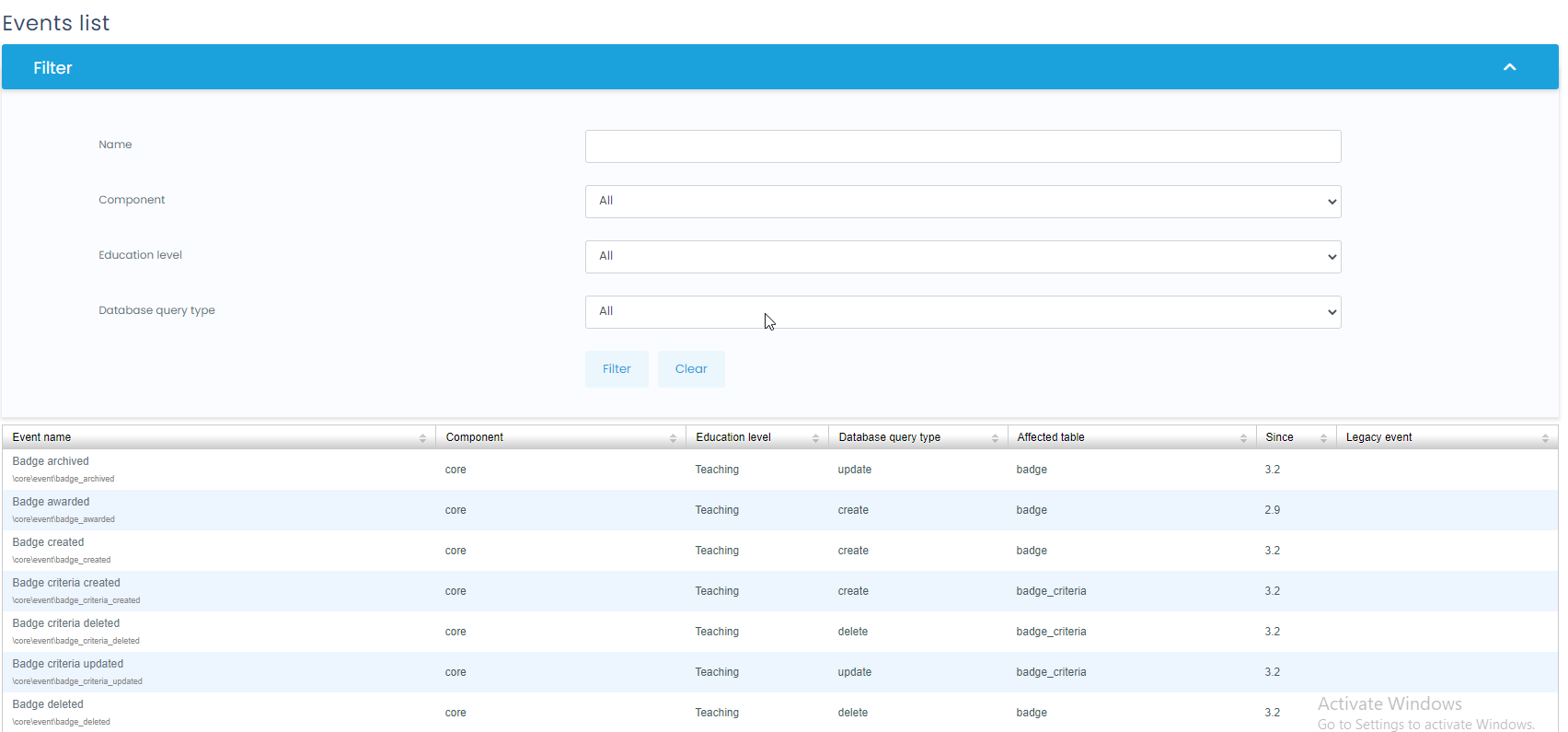The width and height of the screenshot is (1568, 732).
Task: Open the Badge archived event
Action: coord(51,461)
